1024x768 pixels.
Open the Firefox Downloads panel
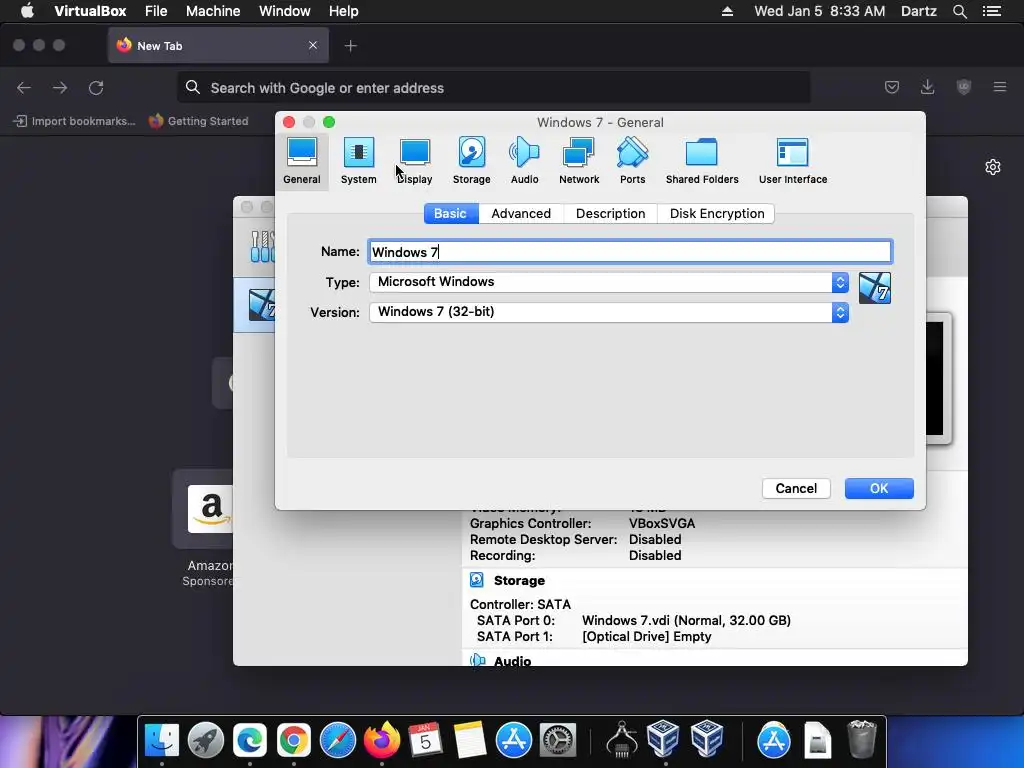(927, 87)
